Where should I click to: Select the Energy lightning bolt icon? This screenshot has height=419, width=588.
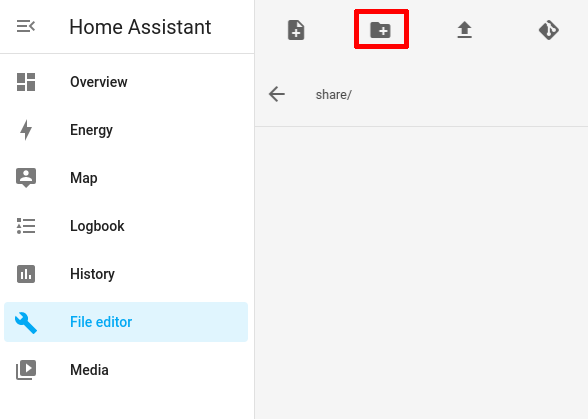[26, 130]
